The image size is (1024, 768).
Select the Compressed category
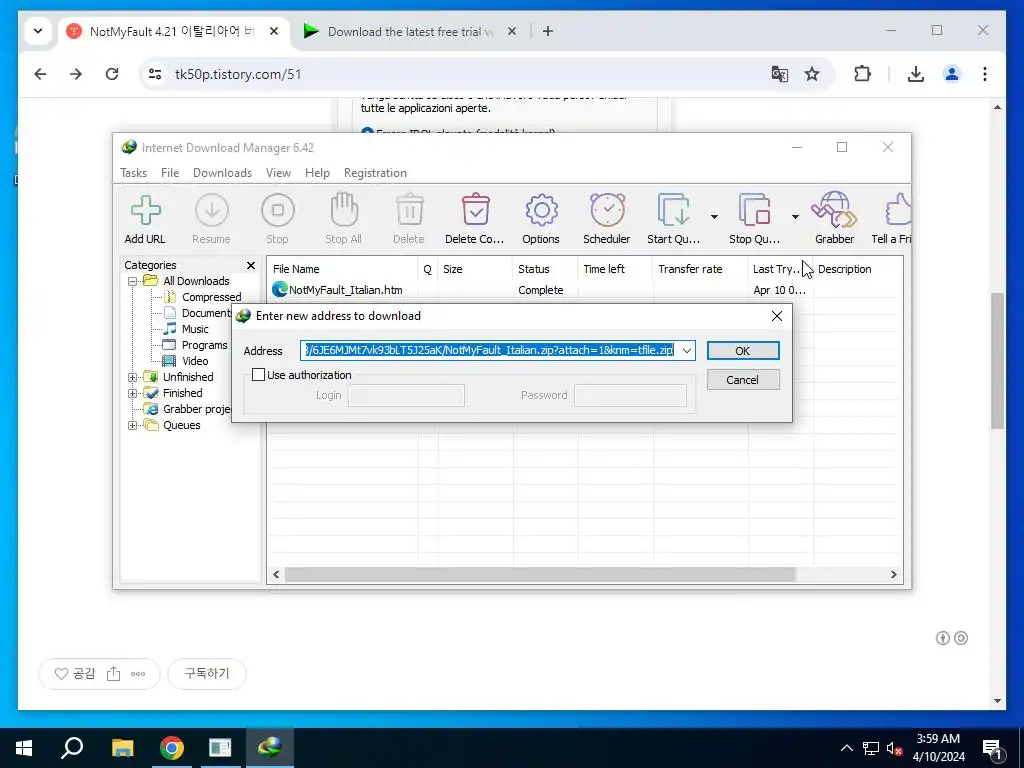(211, 297)
